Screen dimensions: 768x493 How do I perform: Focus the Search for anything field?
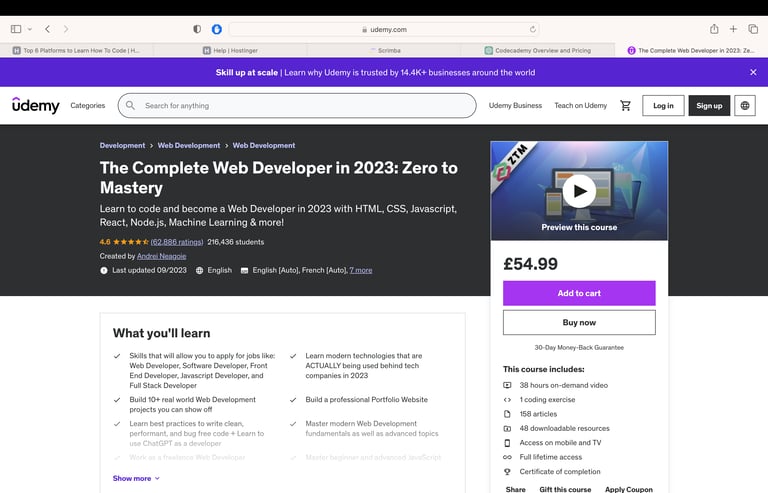click(x=297, y=105)
